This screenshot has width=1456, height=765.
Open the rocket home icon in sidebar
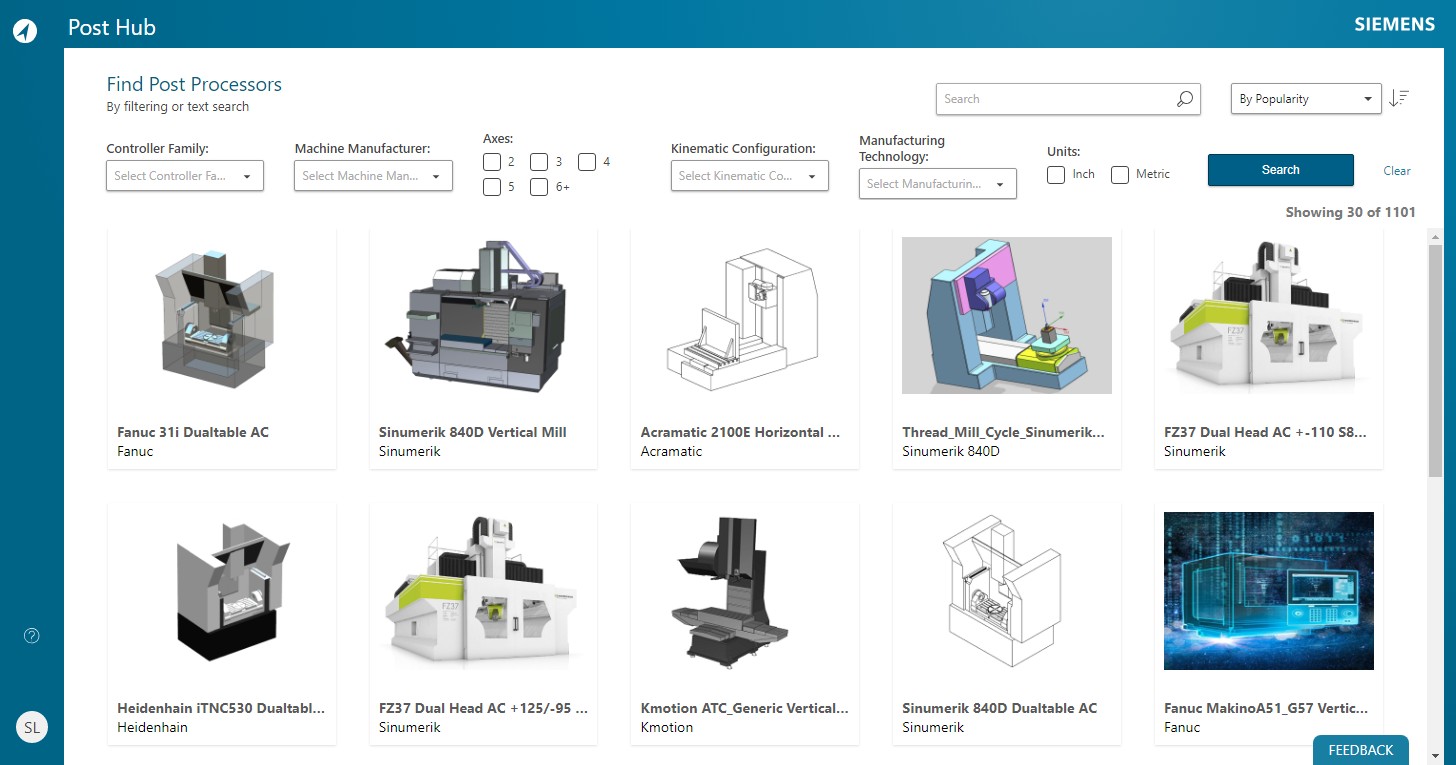coord(25,30)
